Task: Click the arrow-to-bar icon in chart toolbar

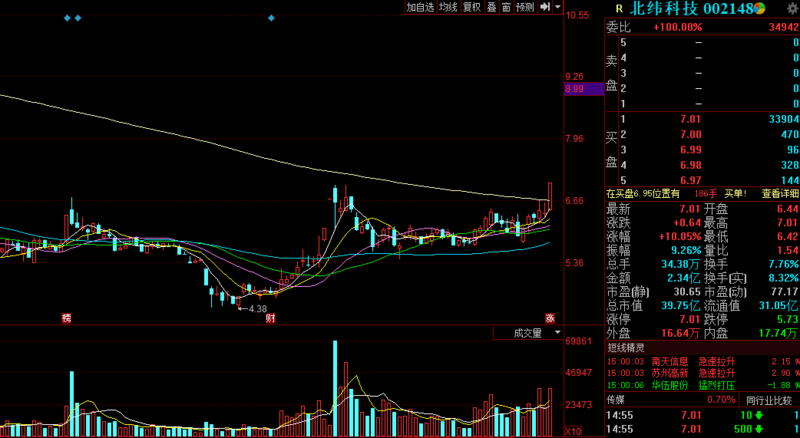Action: pos(545,7)
